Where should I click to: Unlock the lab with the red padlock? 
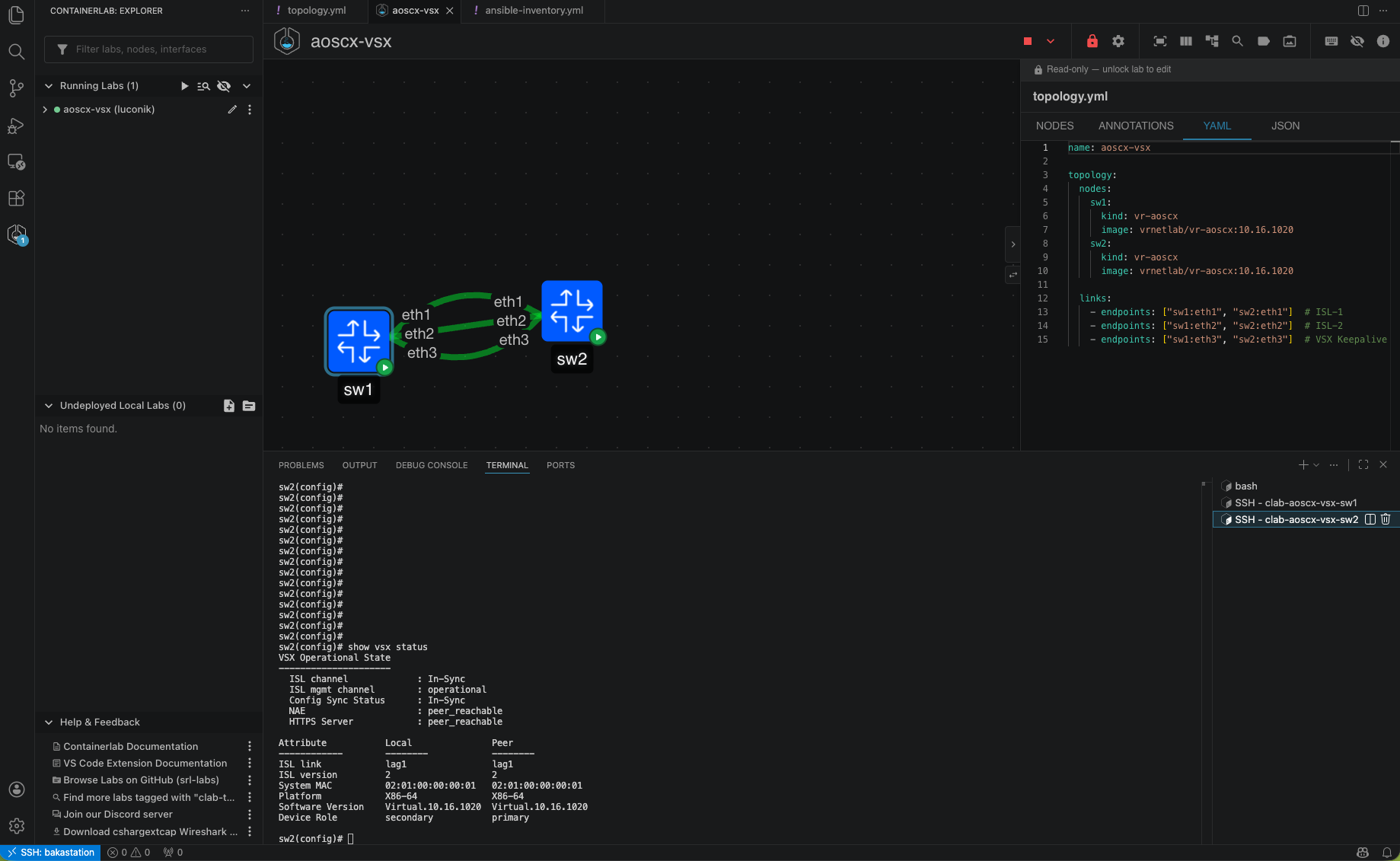1092,41
